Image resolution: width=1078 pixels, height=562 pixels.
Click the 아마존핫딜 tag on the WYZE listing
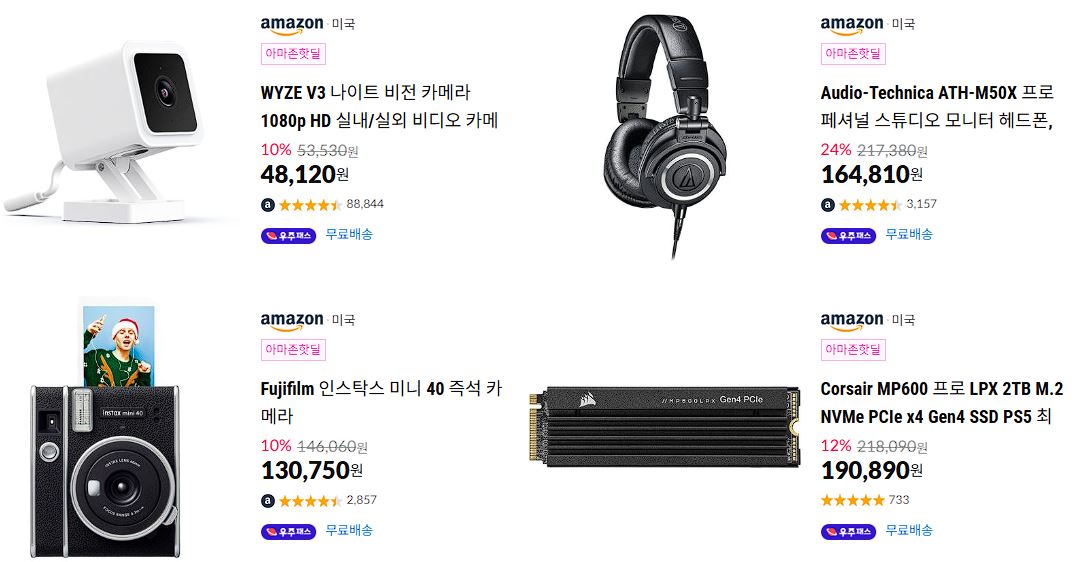tap(293, 54)
